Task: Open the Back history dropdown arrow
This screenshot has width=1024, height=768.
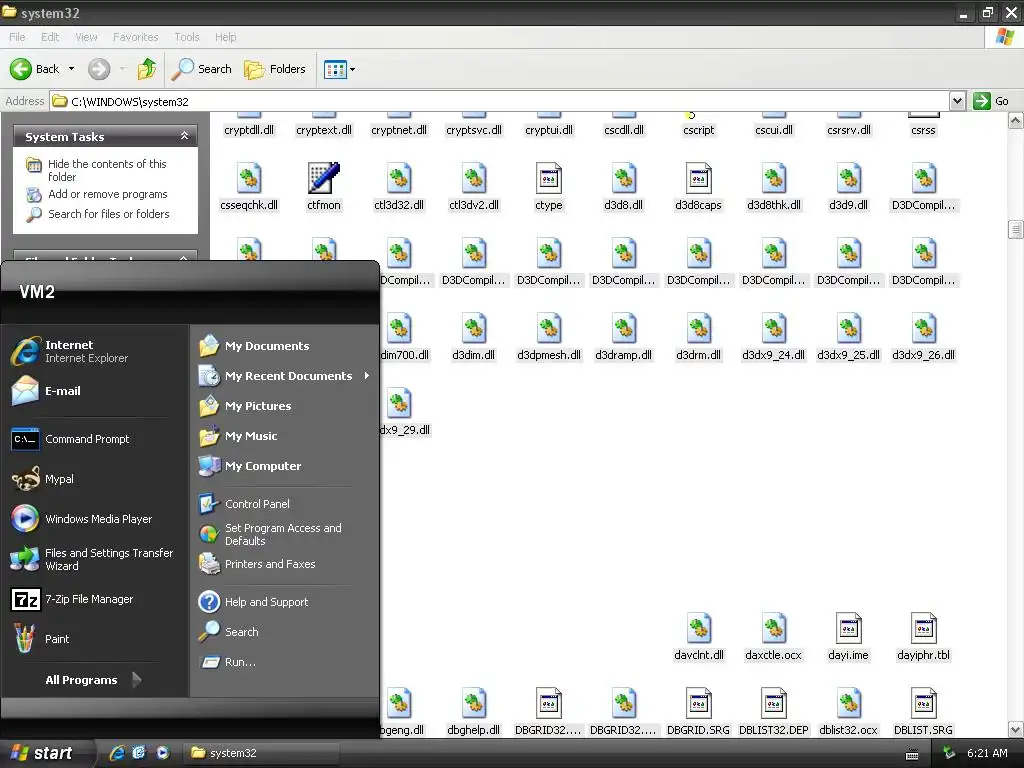Action: coord(71,69)
